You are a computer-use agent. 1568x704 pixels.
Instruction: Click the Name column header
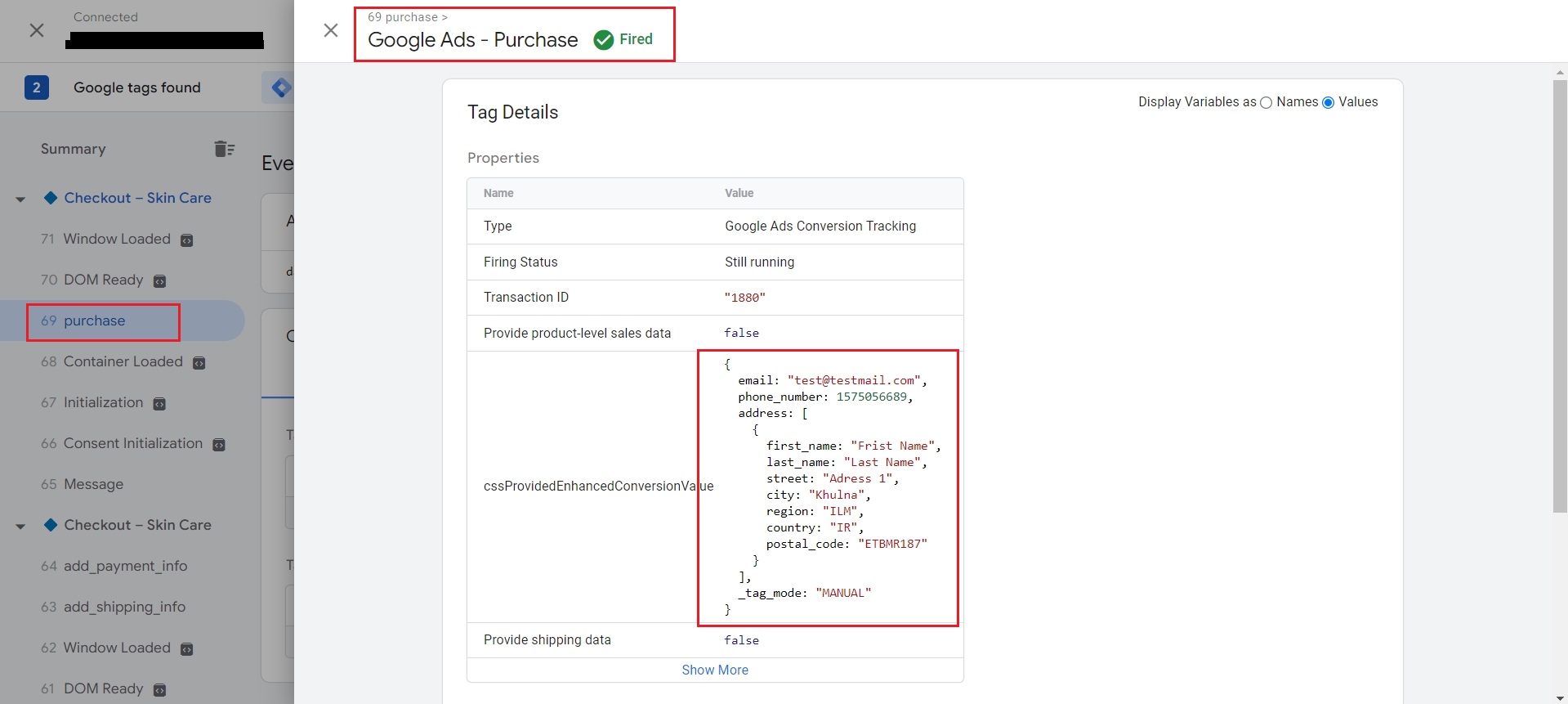pyautogui.click(x=498, y=193)
